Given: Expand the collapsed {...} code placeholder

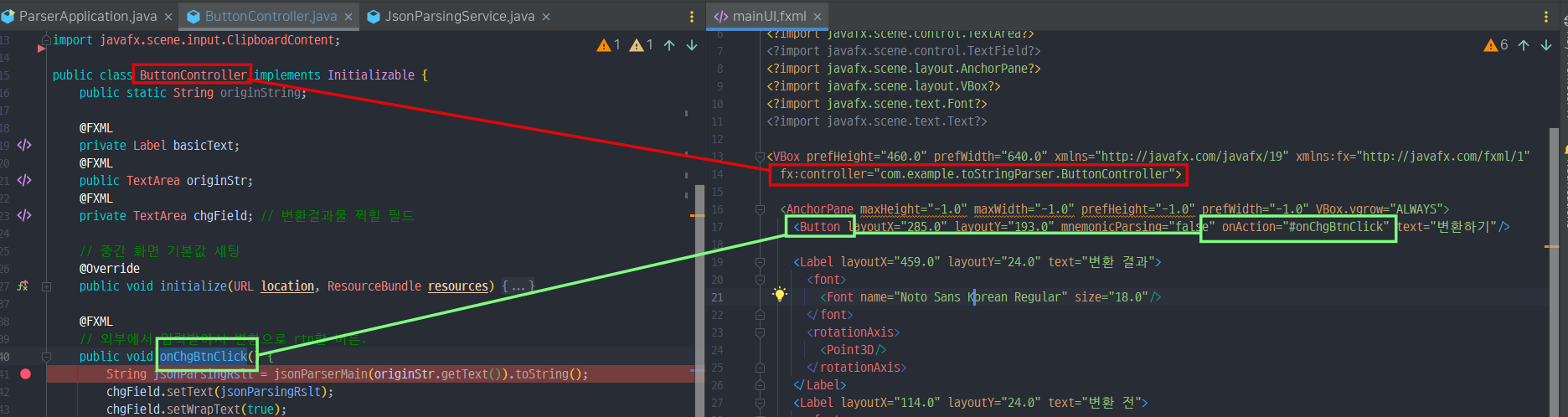Looking at the screenshot, I should click(518, 286).
